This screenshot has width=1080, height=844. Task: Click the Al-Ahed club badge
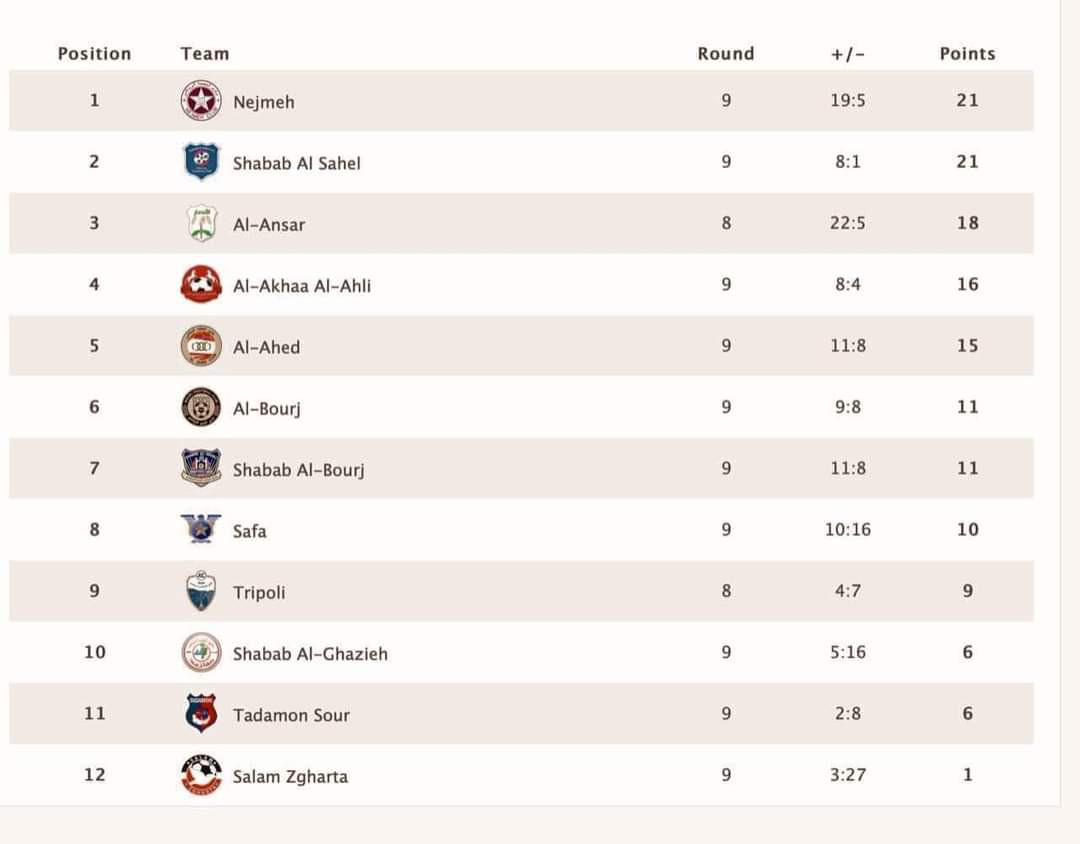tap(201, 346)
